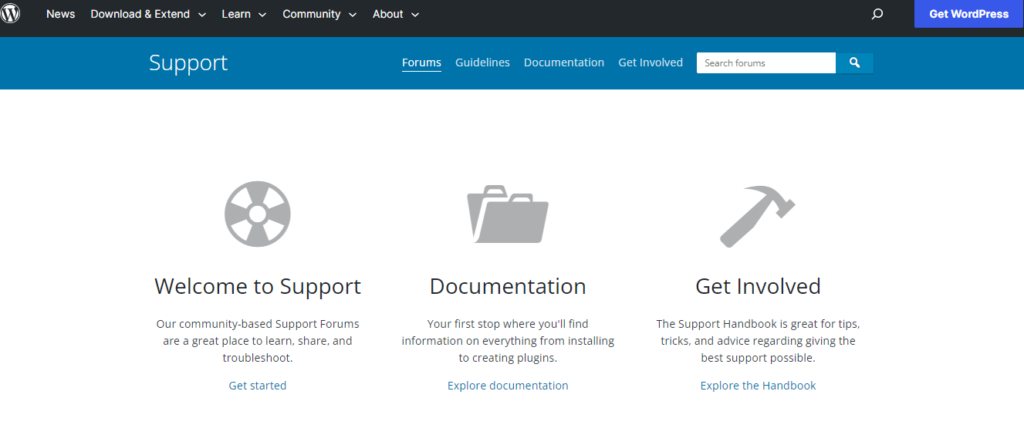
Task: Focus the Search forums input field
Action: coord(765,63)
